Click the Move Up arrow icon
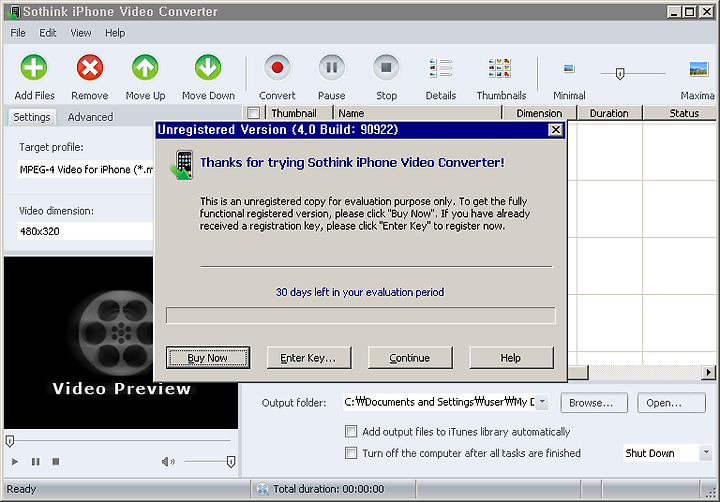 pos(145,68)
